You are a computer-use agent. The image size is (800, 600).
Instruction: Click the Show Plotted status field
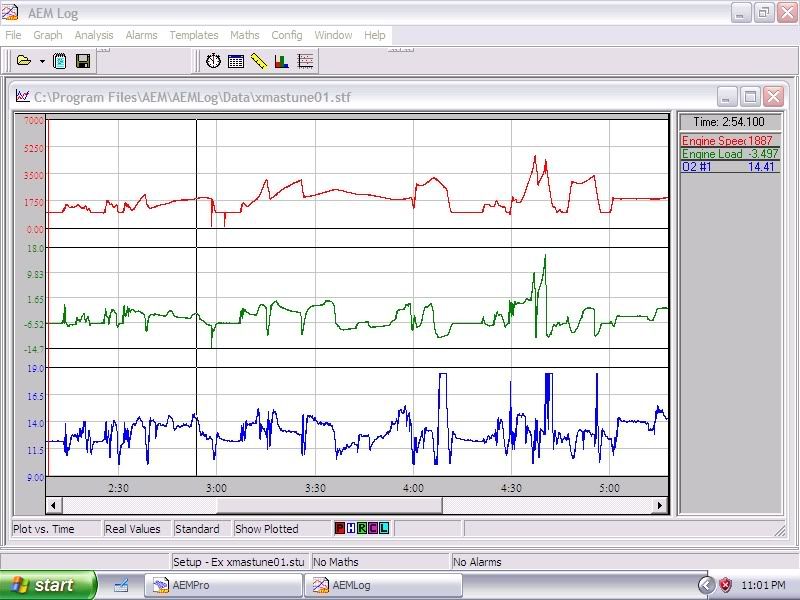point(282,529)
